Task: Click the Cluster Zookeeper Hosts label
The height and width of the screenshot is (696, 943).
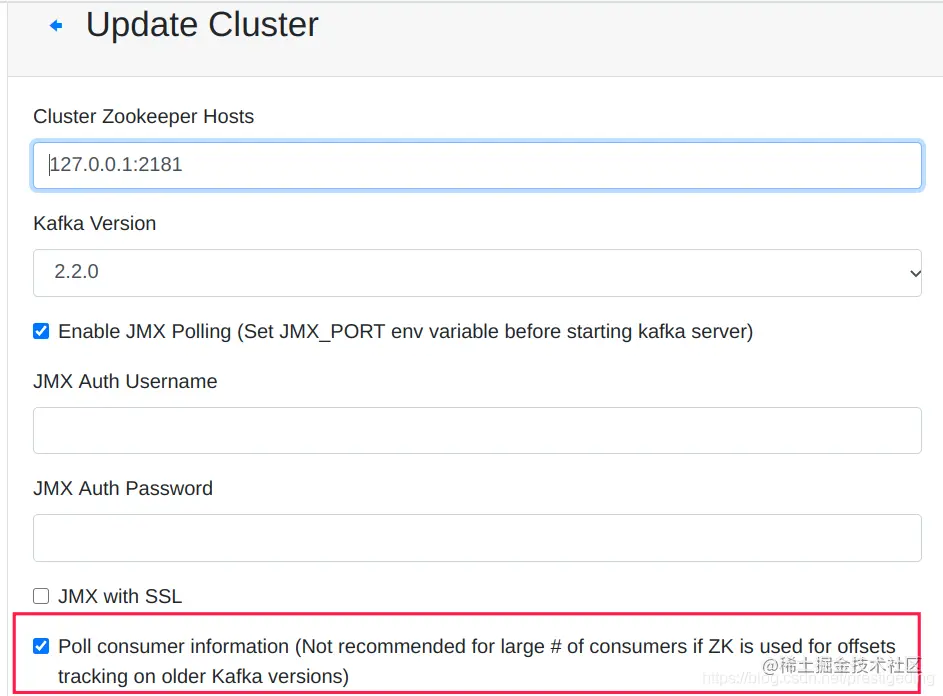Action: pos(143,116)
